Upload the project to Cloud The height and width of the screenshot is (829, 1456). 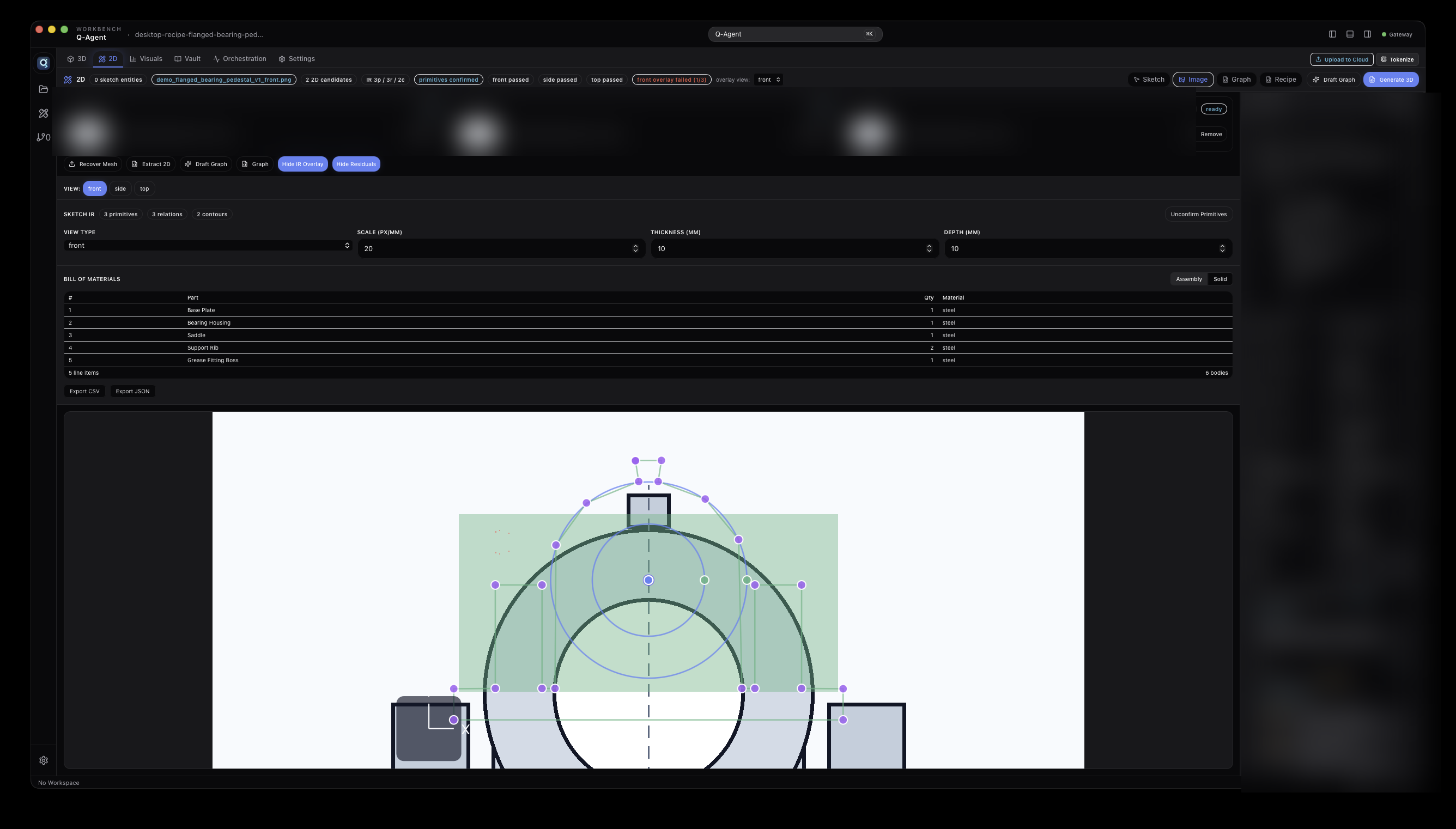(1342, 59)
